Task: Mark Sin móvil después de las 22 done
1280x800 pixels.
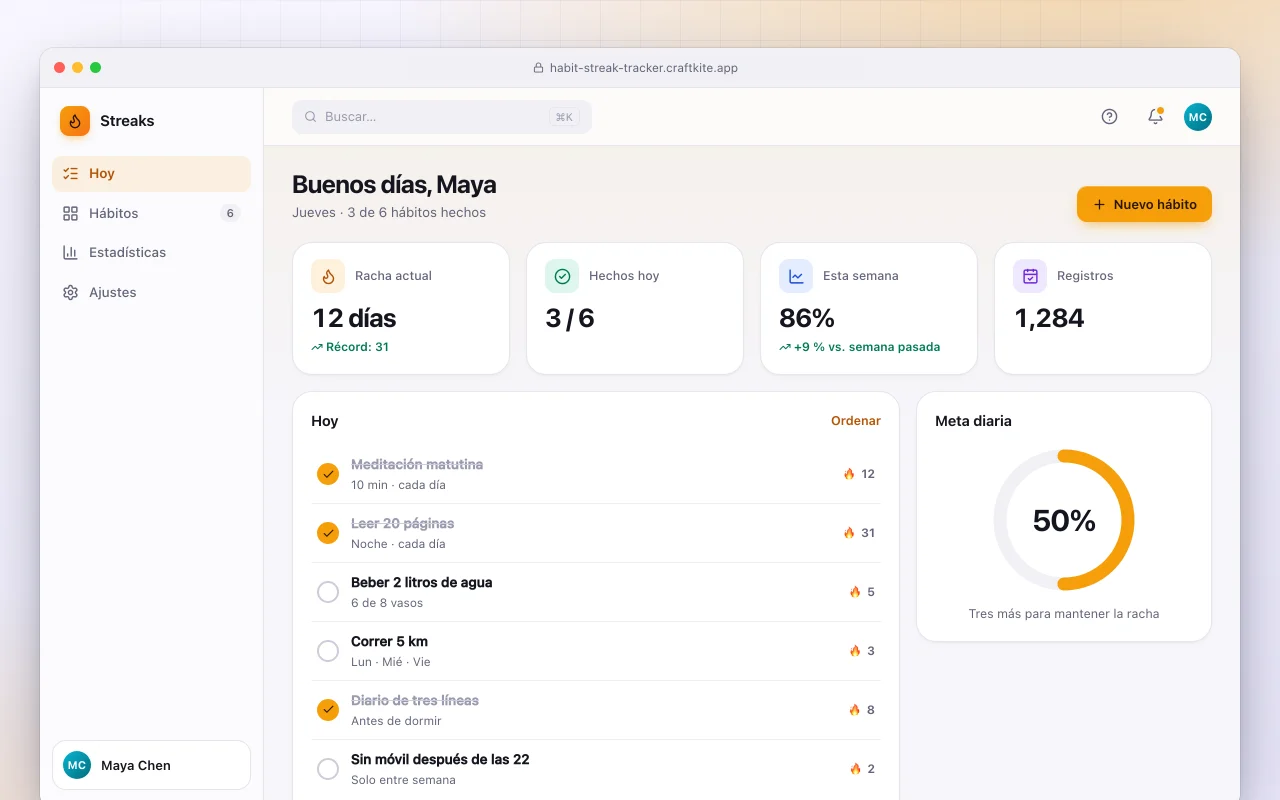Action: (x=328, y=769)
